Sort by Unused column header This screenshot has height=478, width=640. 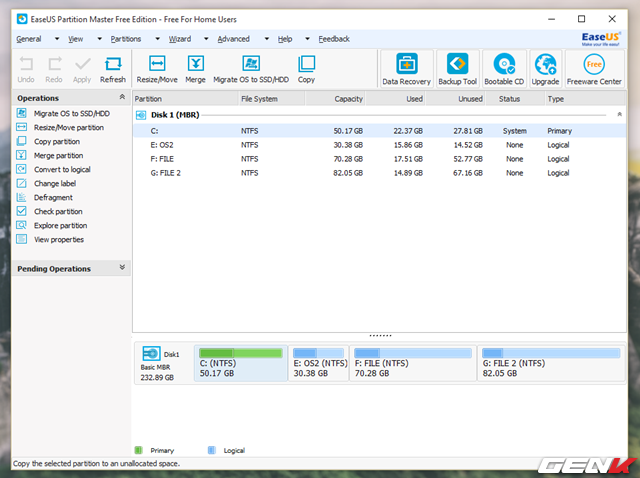coord(455,99)
